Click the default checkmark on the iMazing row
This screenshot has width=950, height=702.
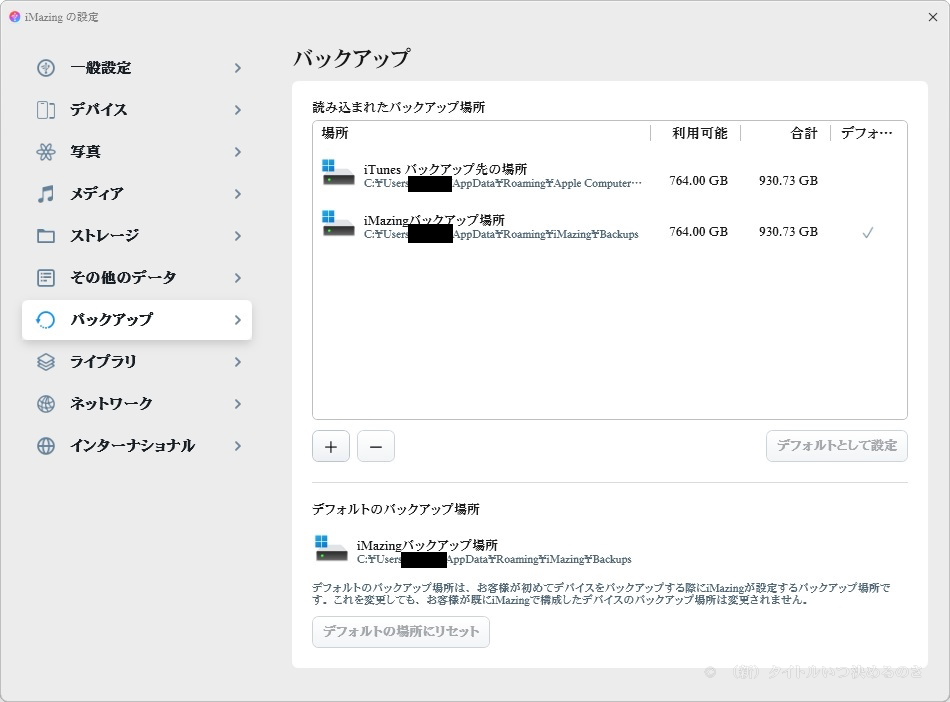[868, 232]
